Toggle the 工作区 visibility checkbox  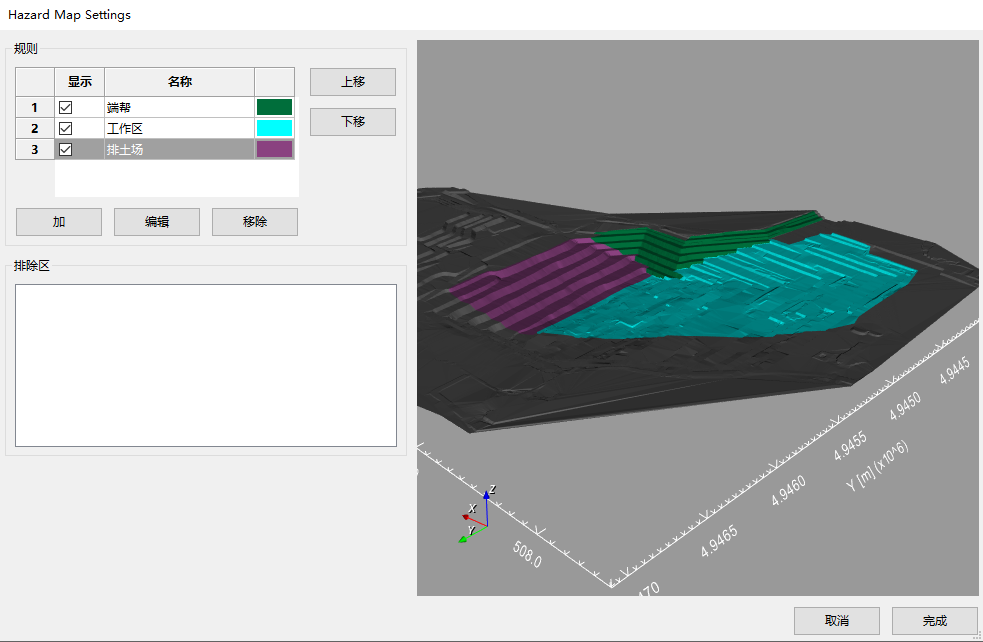pyautogui.click(x=66, y=128)
